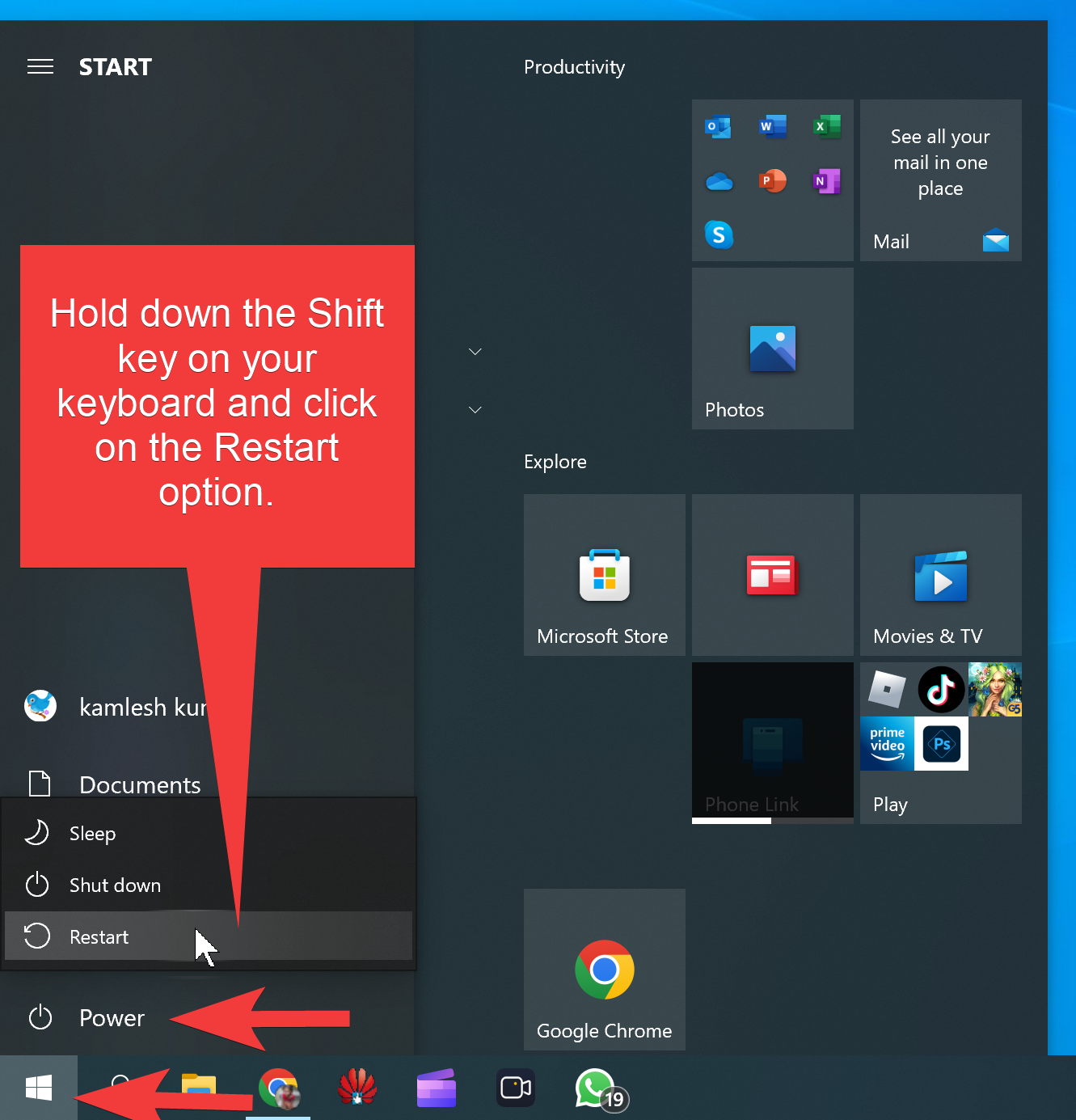
Task: Open the purple clapperboard app on taskbar
Action: pos(437,1088)
